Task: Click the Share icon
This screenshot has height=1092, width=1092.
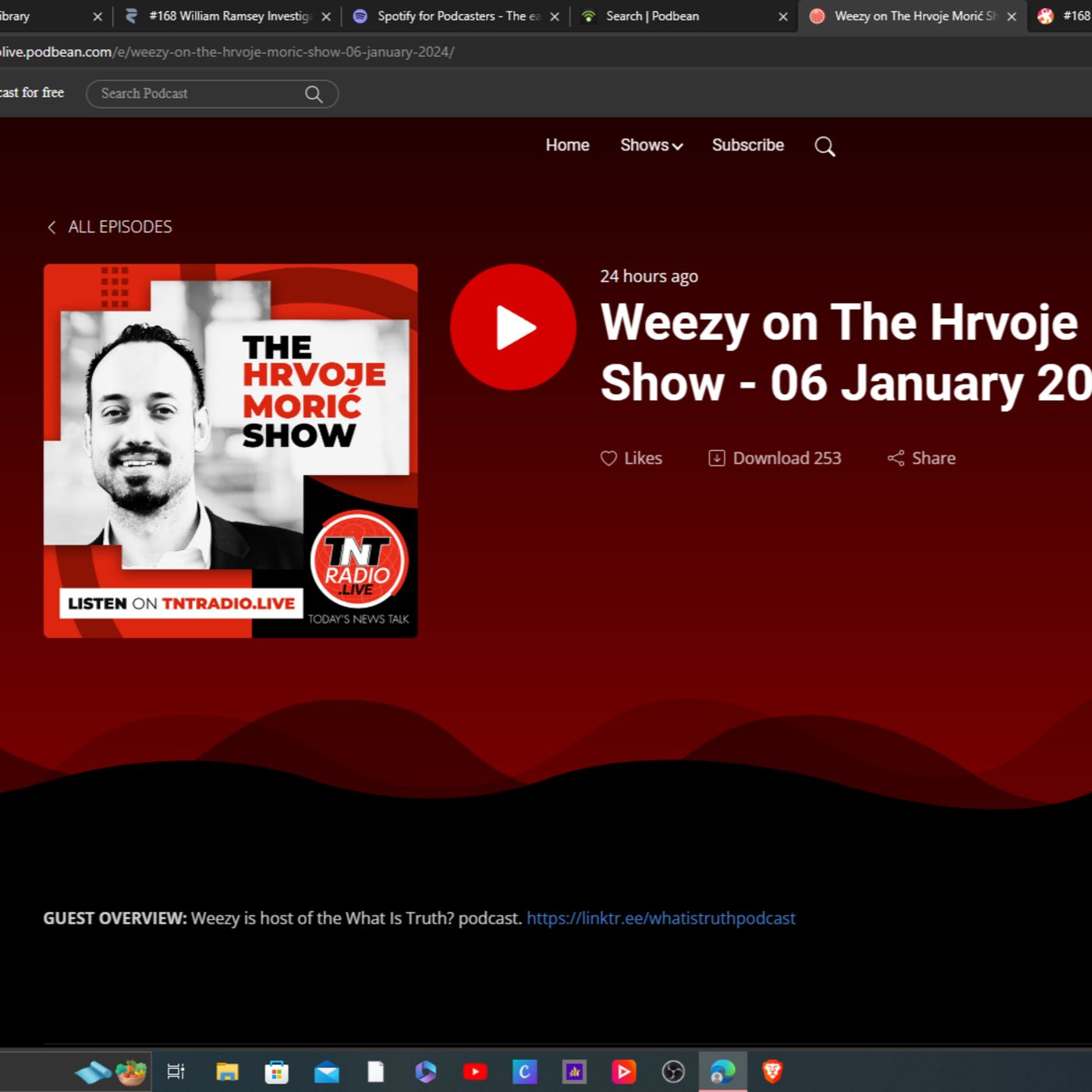Action: pos(895,459)
